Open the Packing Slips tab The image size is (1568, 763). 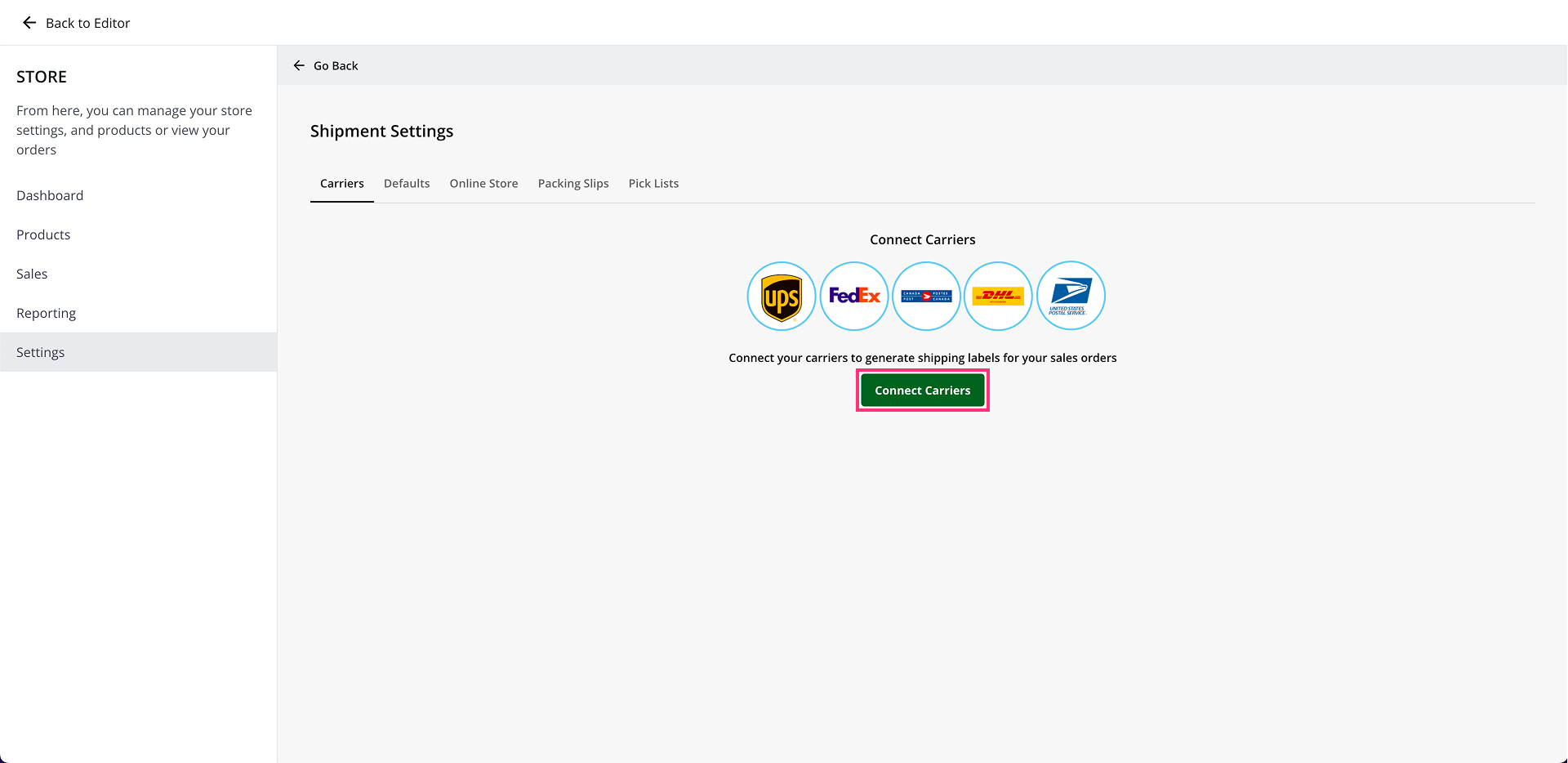[573, 184]
